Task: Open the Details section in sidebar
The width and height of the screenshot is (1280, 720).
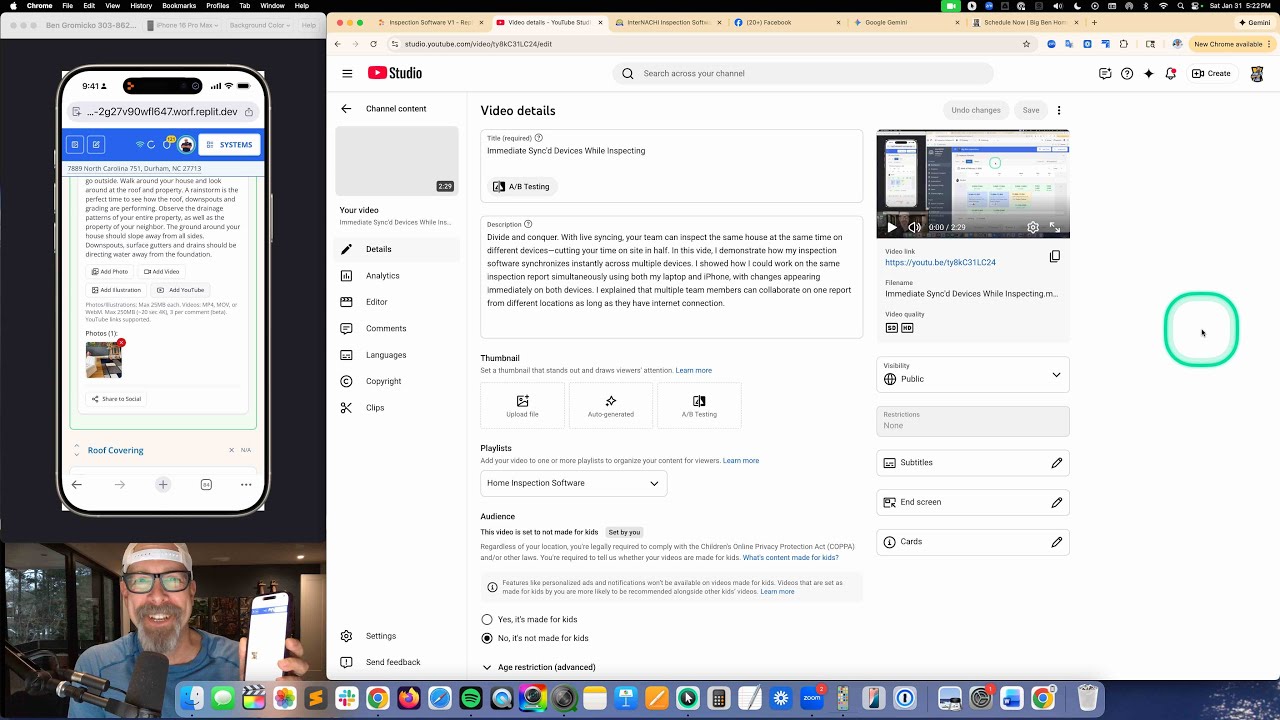Action: point(396,249)
